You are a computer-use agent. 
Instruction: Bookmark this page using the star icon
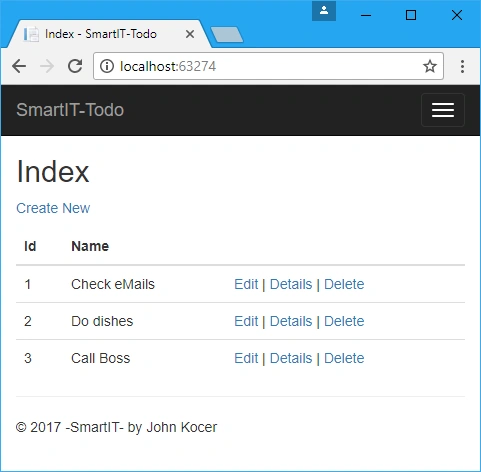click(x=430, y=66)
